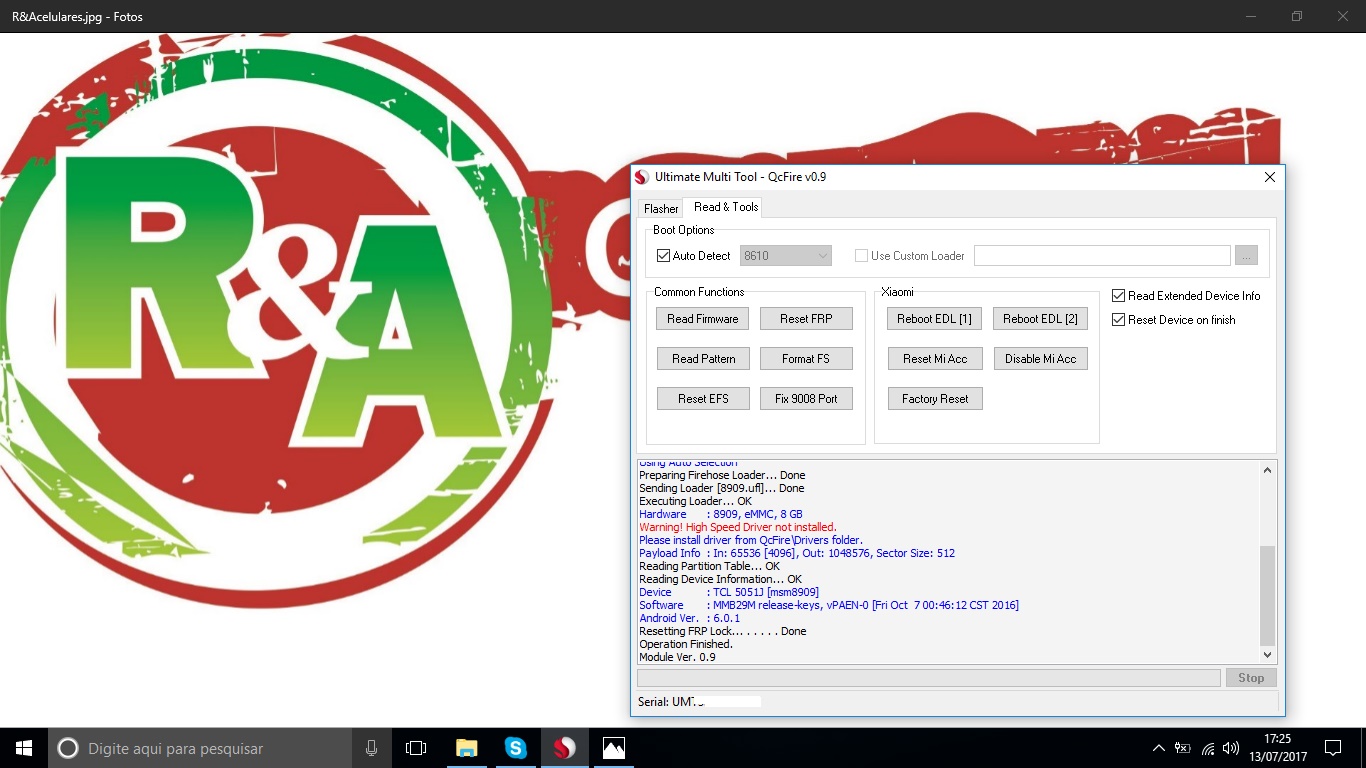The width and height of the screenshot is (1366, 768).
Task: Click the Read Firmware button
Action: [x=703, y=319]
